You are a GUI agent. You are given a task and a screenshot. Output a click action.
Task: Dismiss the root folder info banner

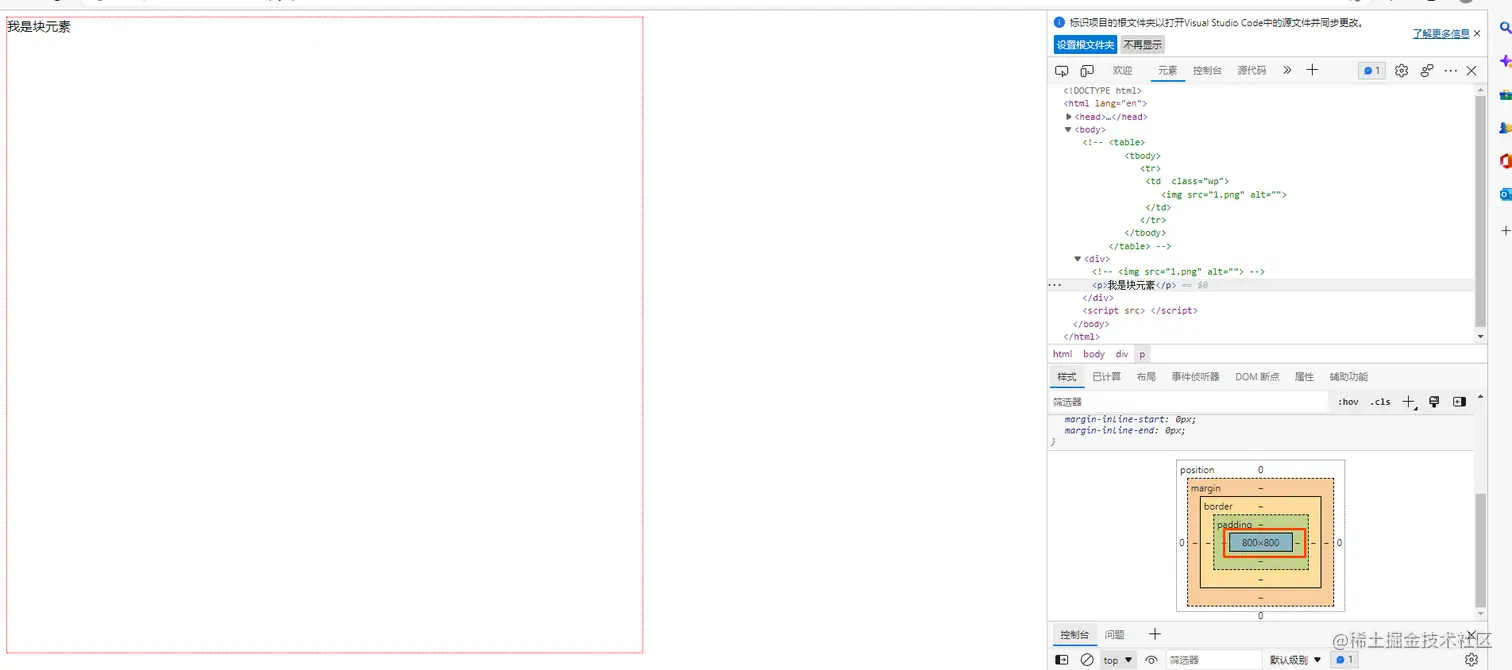tap(1477, 33)
